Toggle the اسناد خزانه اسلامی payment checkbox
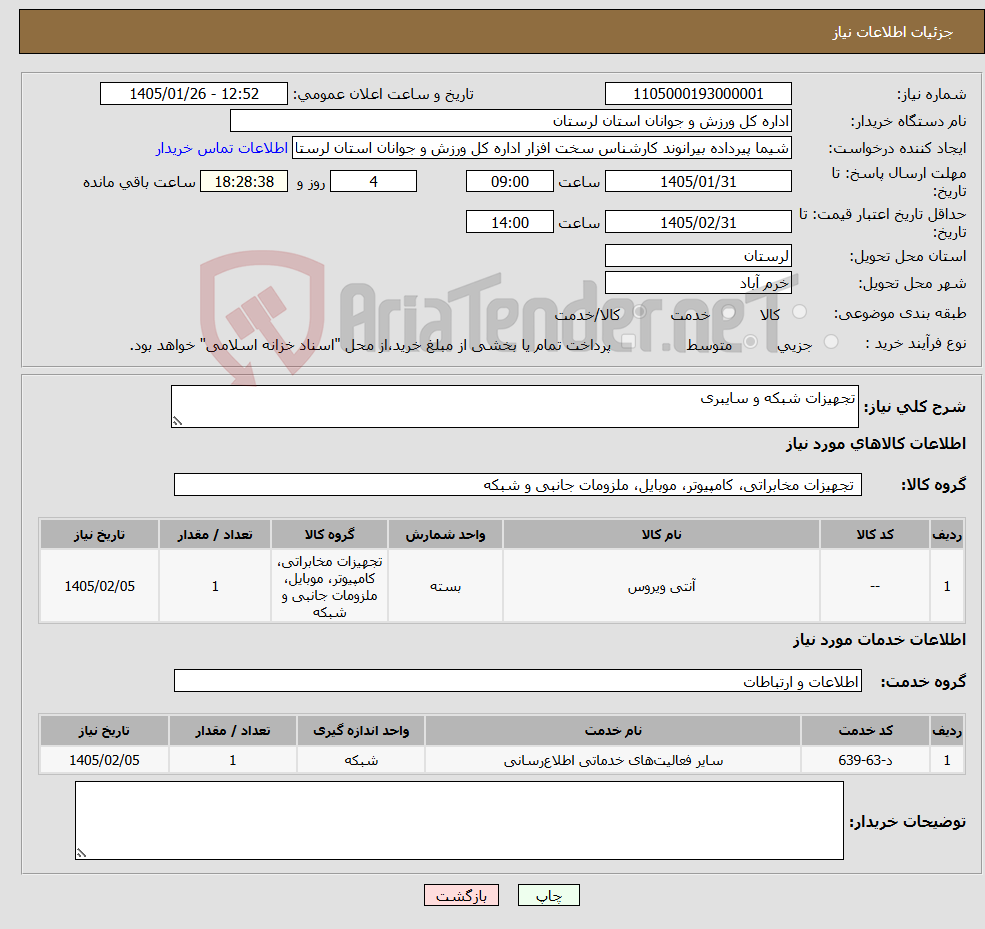Viewport: 985px width, 929px height. coord(628,342)
